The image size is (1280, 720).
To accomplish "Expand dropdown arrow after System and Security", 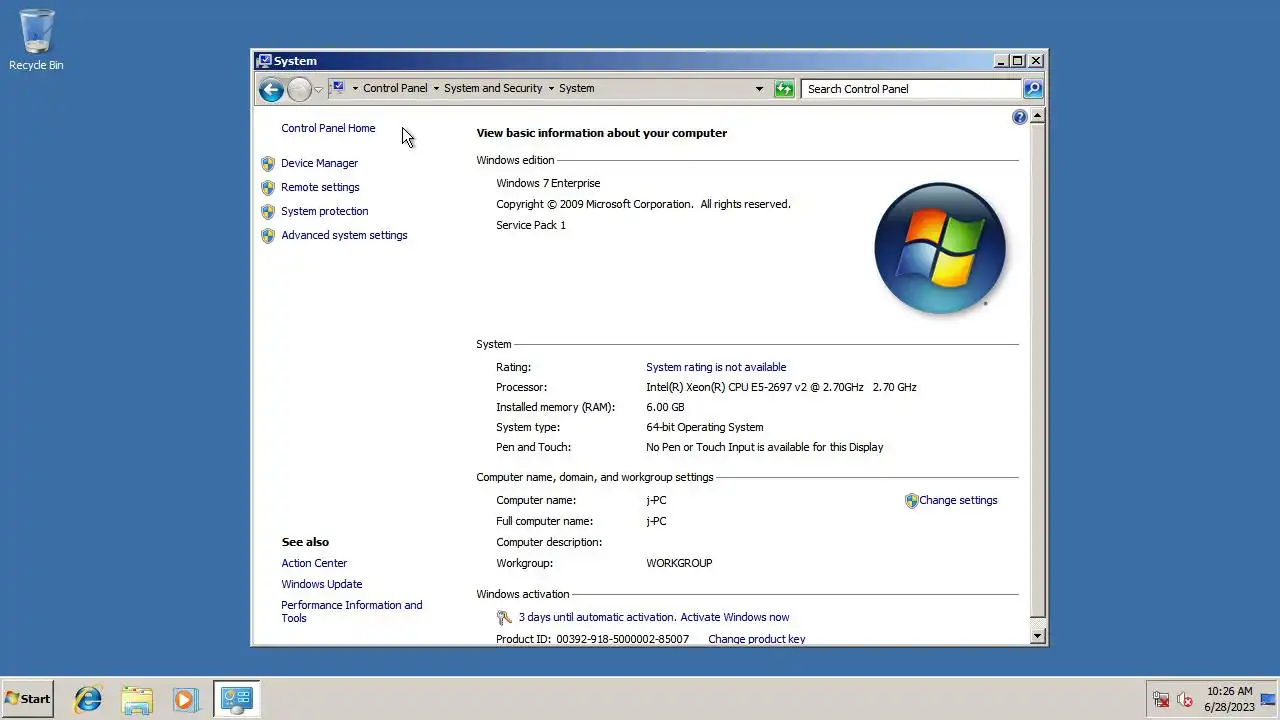I will tap(551, 88).
